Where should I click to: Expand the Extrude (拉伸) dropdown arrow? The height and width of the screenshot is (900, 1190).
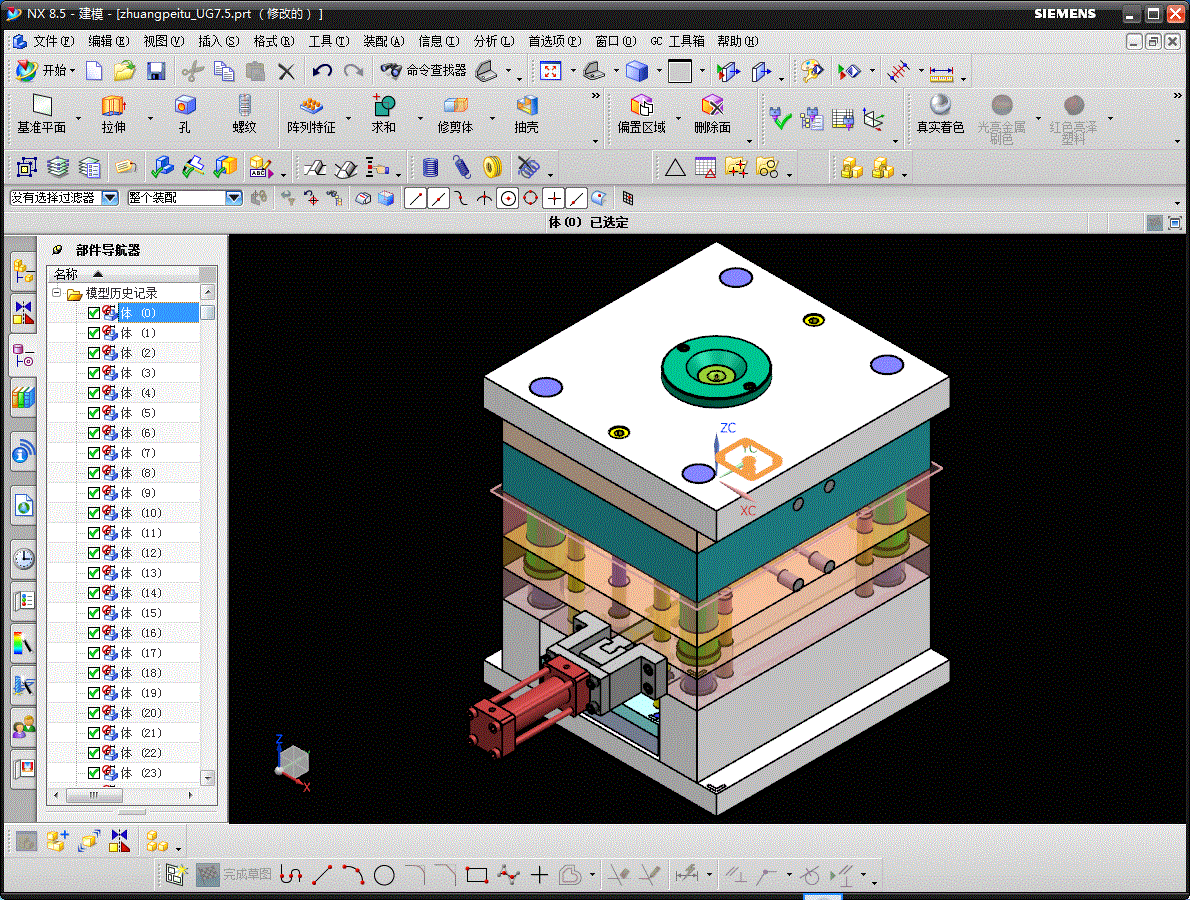pyautogui.click(x=150, y=118)
